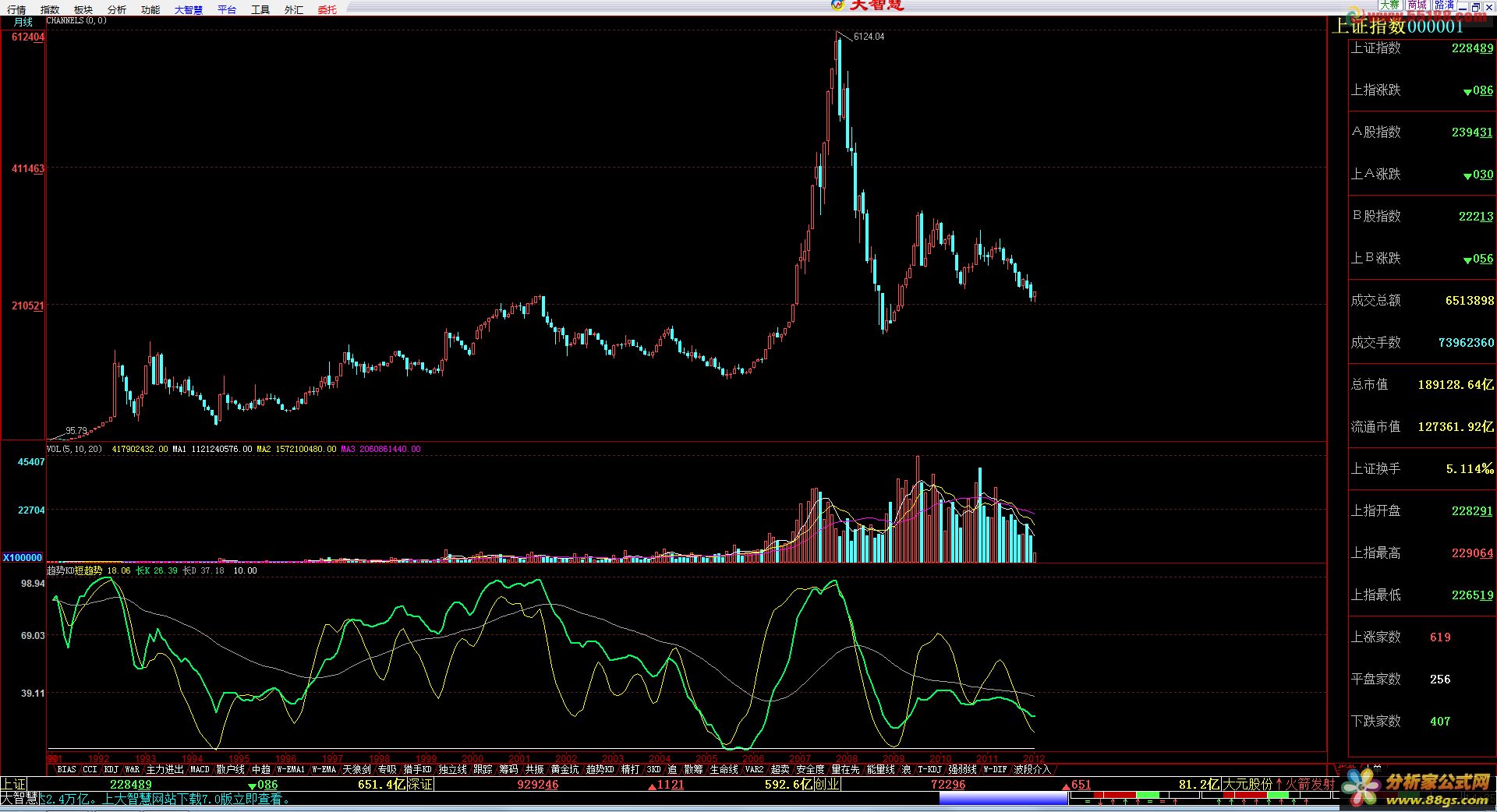Click the 成交总额 value 6513898
The height and width of the screenshot is (812, 1497).
pos(1470,301)
